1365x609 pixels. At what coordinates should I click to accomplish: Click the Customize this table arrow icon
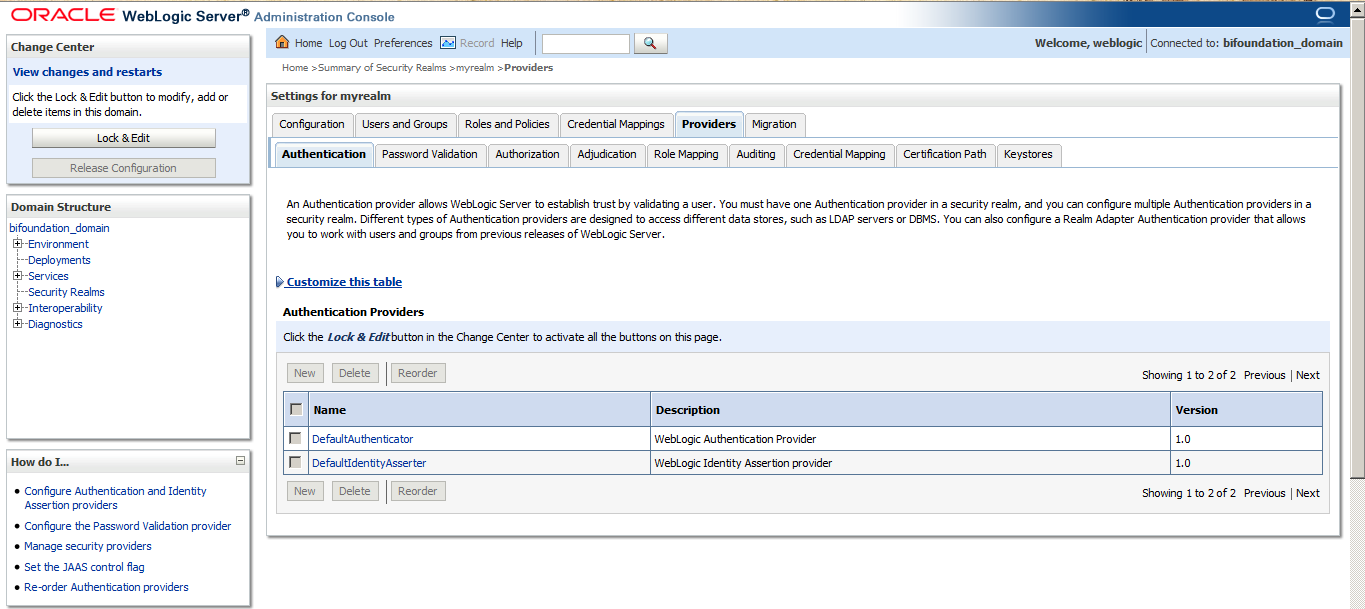(x=280, y=282)
